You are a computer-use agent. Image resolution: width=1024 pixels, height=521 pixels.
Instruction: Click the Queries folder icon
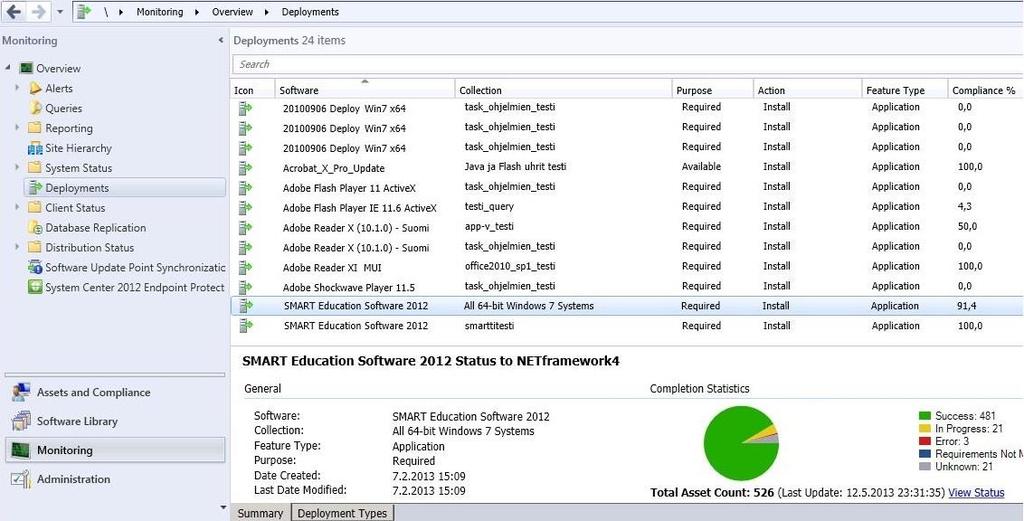(x=35, y=108)
